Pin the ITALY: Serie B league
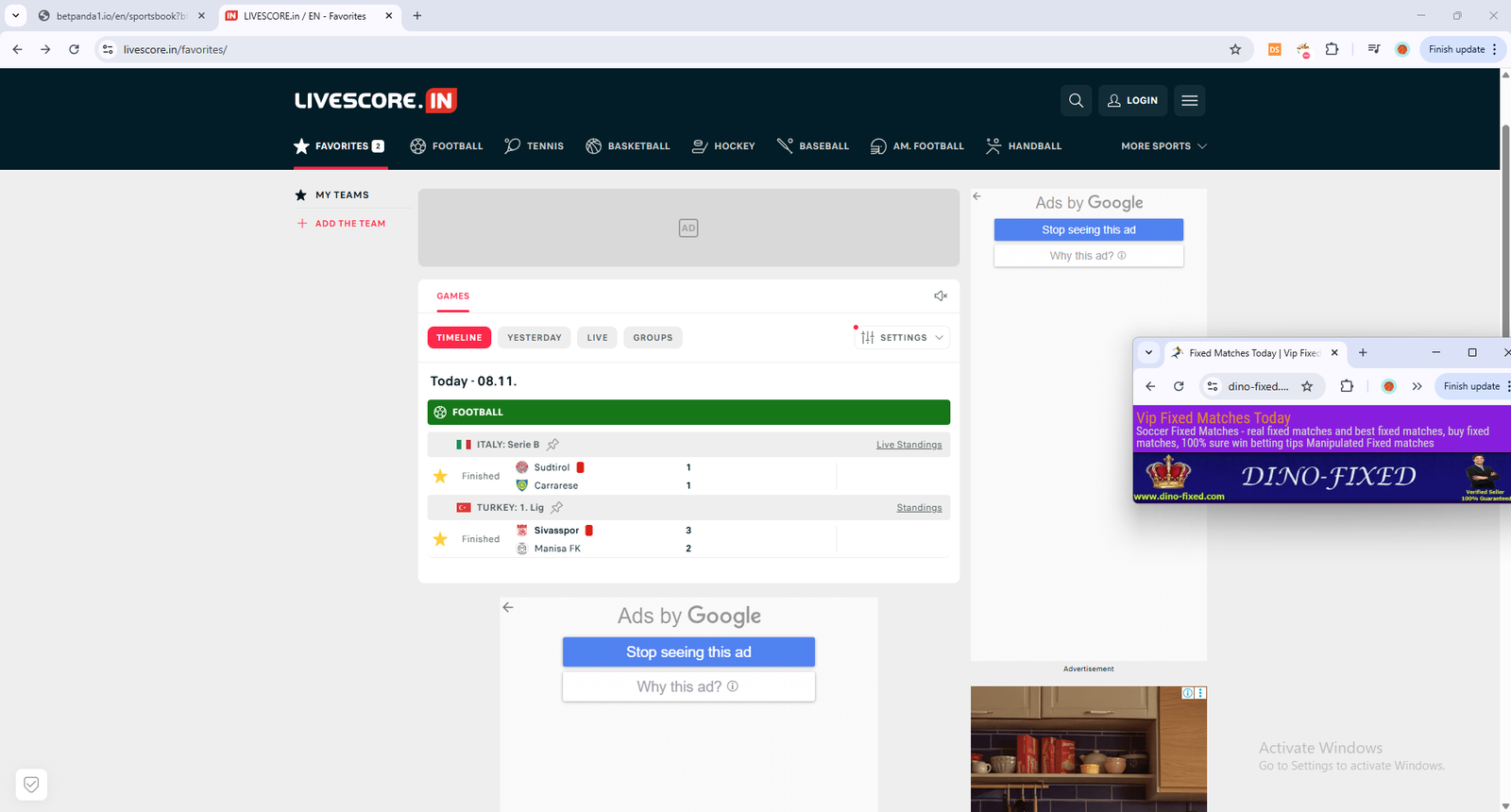Viewport: 1511px width, 812px height. (x=553, y=445)
